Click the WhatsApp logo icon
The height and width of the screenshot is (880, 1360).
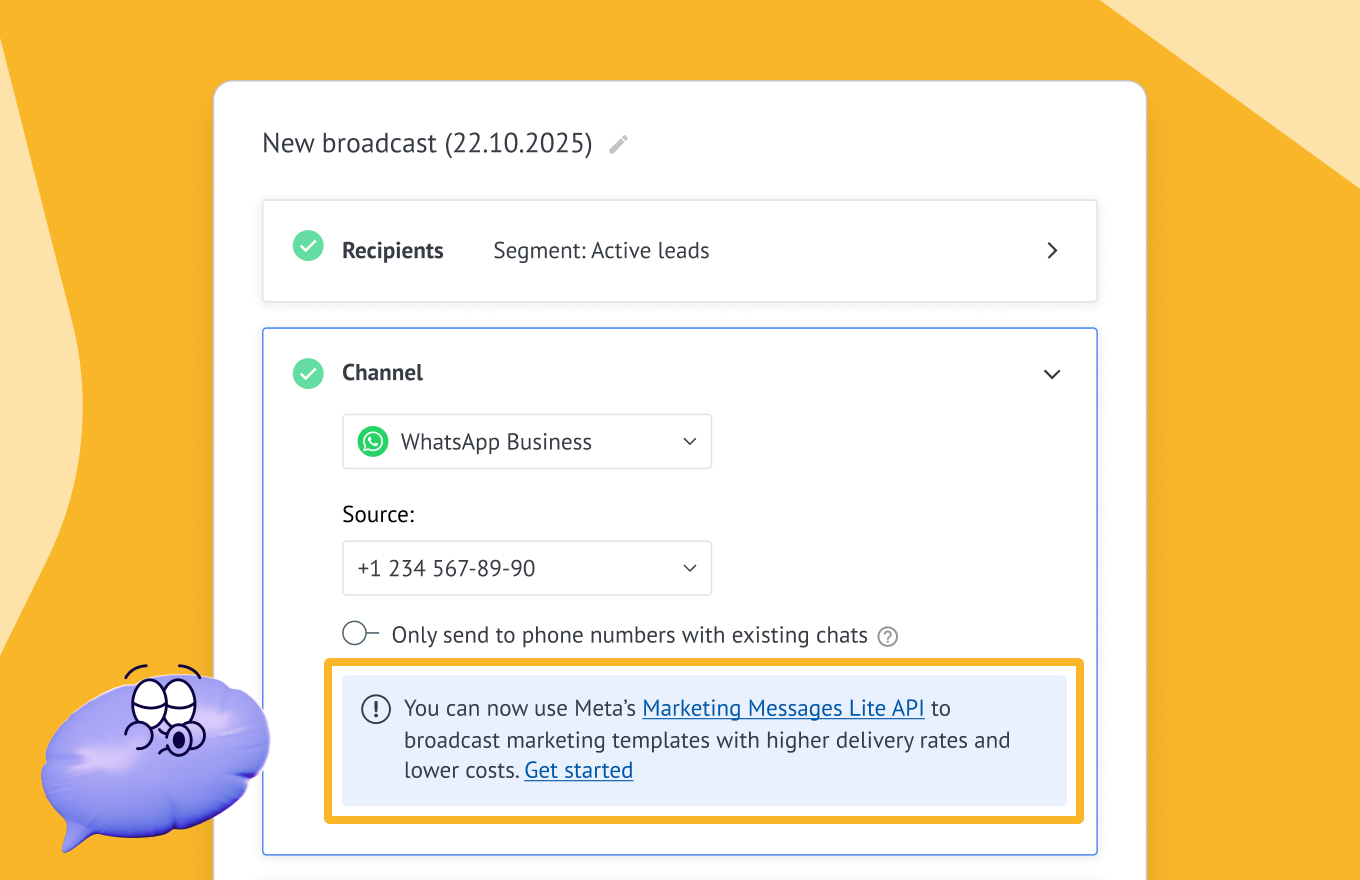pyautogui.click(x=373, y=442)
